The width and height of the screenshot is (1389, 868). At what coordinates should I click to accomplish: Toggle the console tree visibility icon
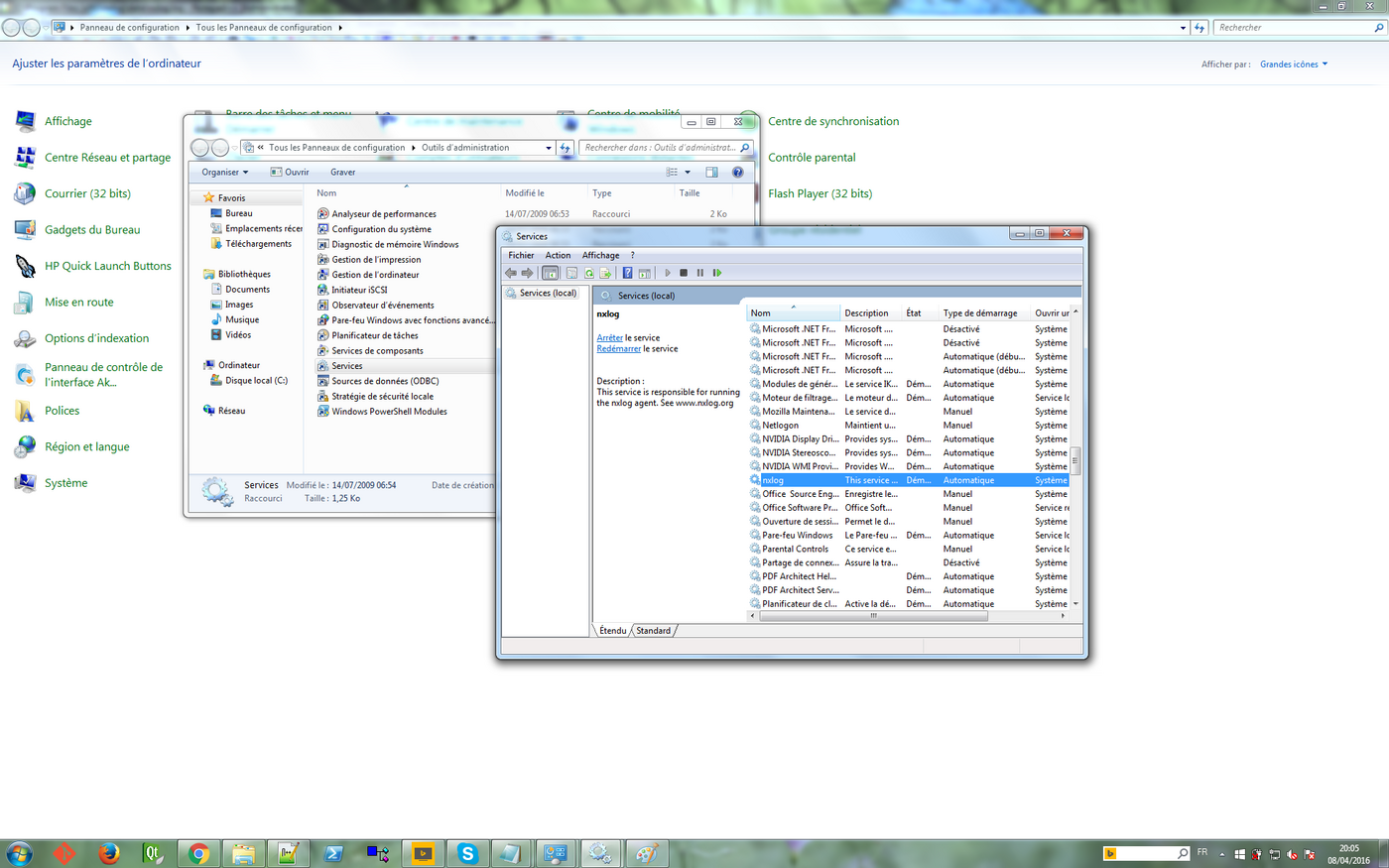[x=549, y=273]
